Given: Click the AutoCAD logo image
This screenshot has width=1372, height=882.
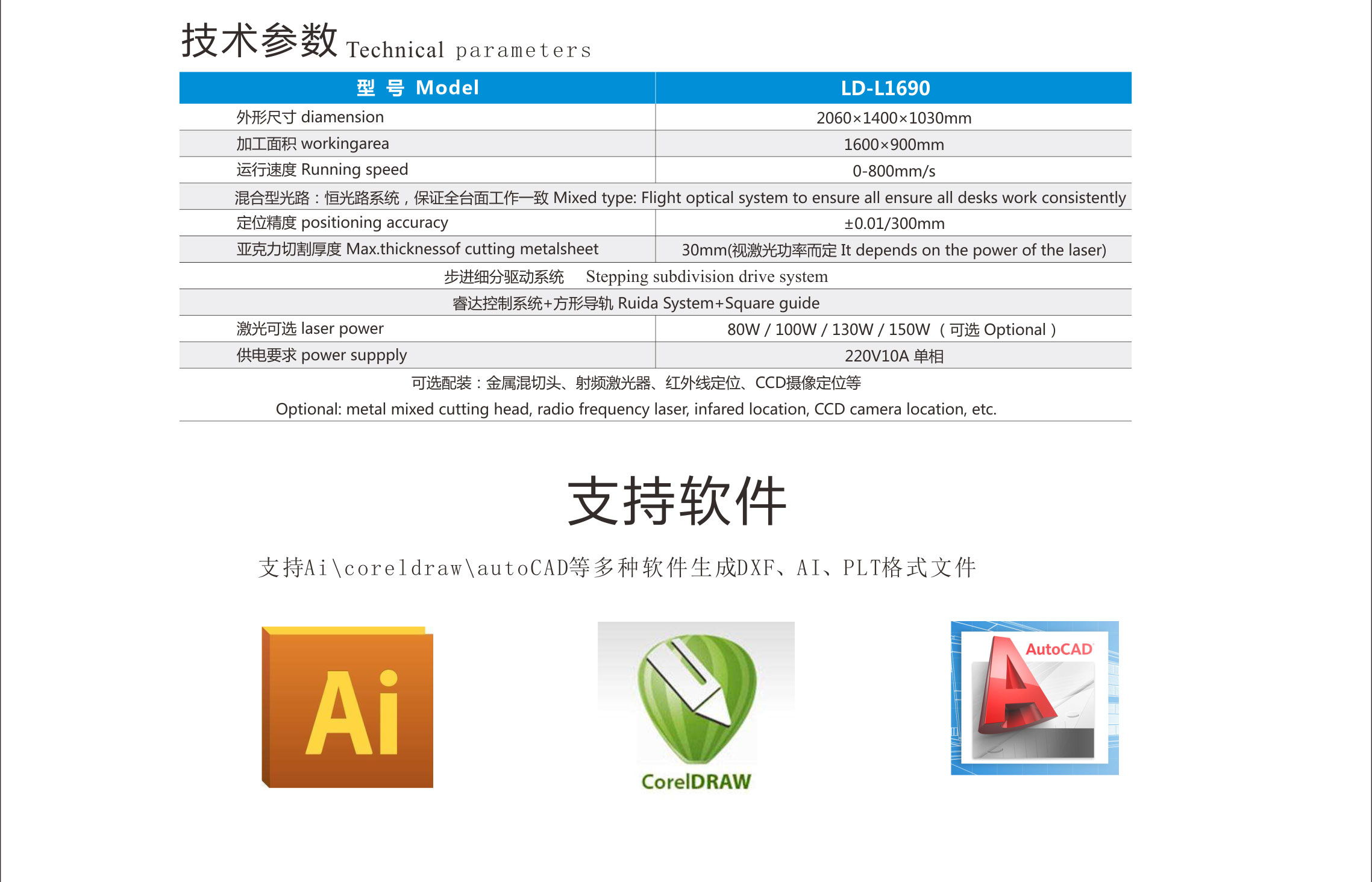Looking at the screenshot, I should (x=1034, y=699).
